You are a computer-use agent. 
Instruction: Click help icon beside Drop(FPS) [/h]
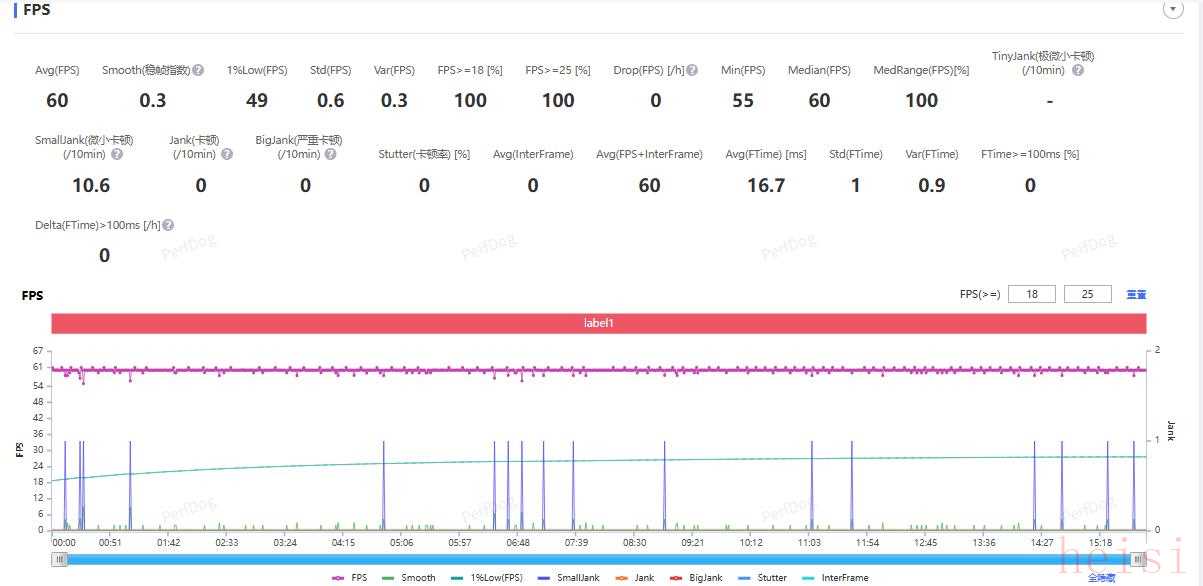point(692,71)
